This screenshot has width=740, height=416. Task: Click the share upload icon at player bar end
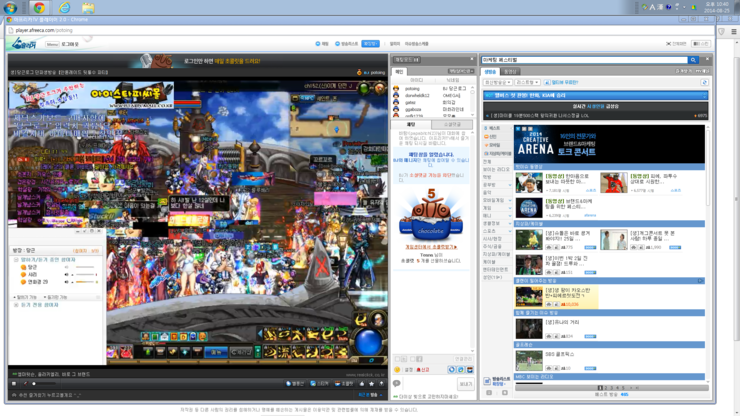click(x=381, y=384)
